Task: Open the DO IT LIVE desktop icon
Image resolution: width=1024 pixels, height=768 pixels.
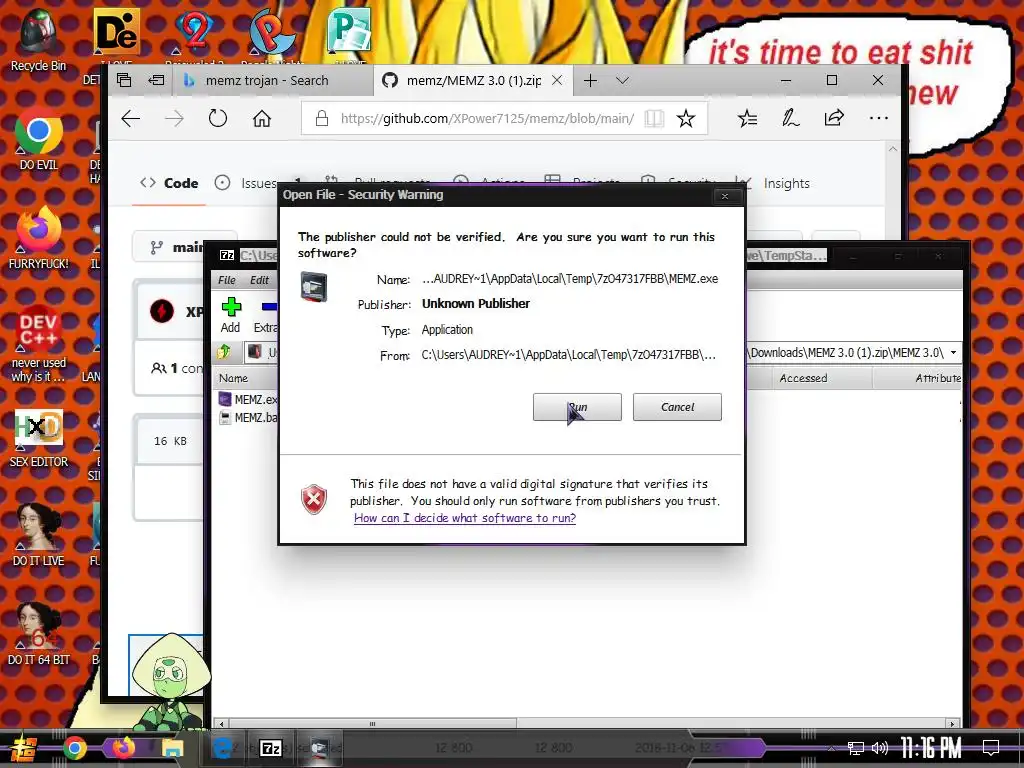Action: (39, 536)
